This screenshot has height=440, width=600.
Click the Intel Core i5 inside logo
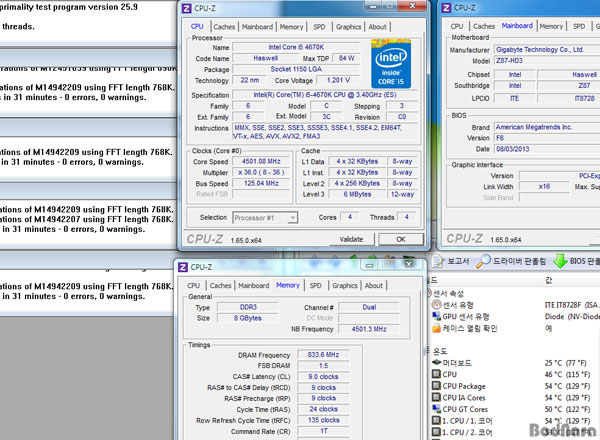pos(391,64)
